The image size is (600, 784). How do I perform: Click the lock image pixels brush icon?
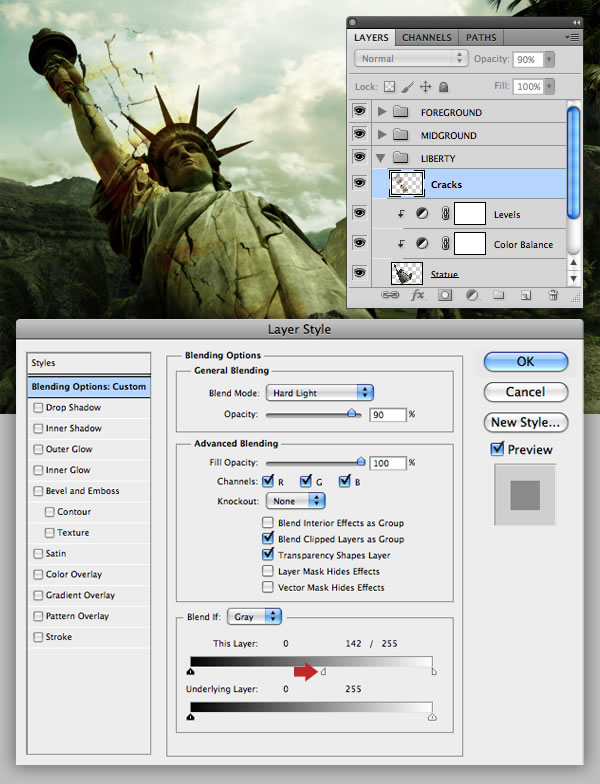[408, 87]
